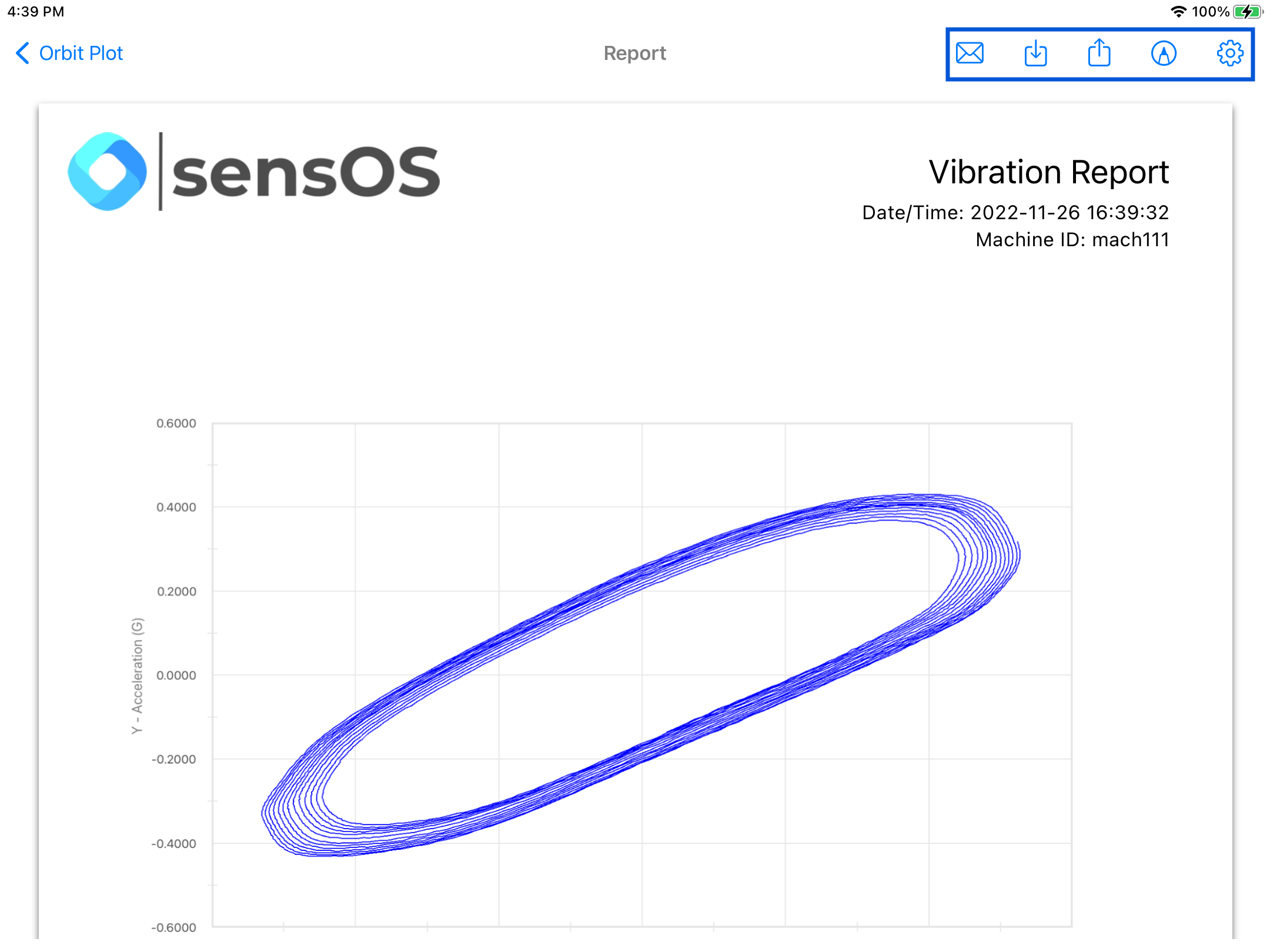Tap the Wi-Fi status icon
Viewport: 1270px width, 952px height.
pyautogui.click(x=1178, y=11)
